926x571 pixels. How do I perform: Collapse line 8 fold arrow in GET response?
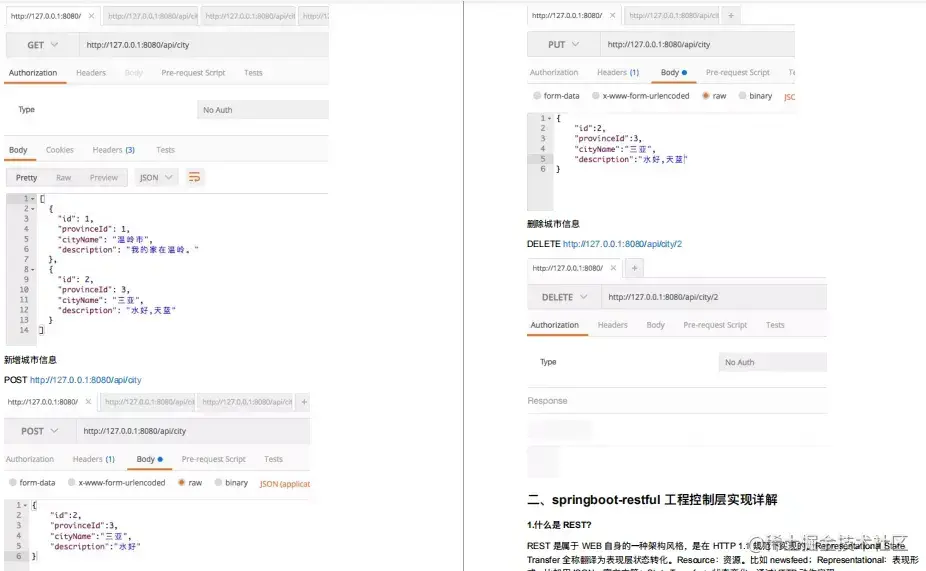click(x=32, y=269)
